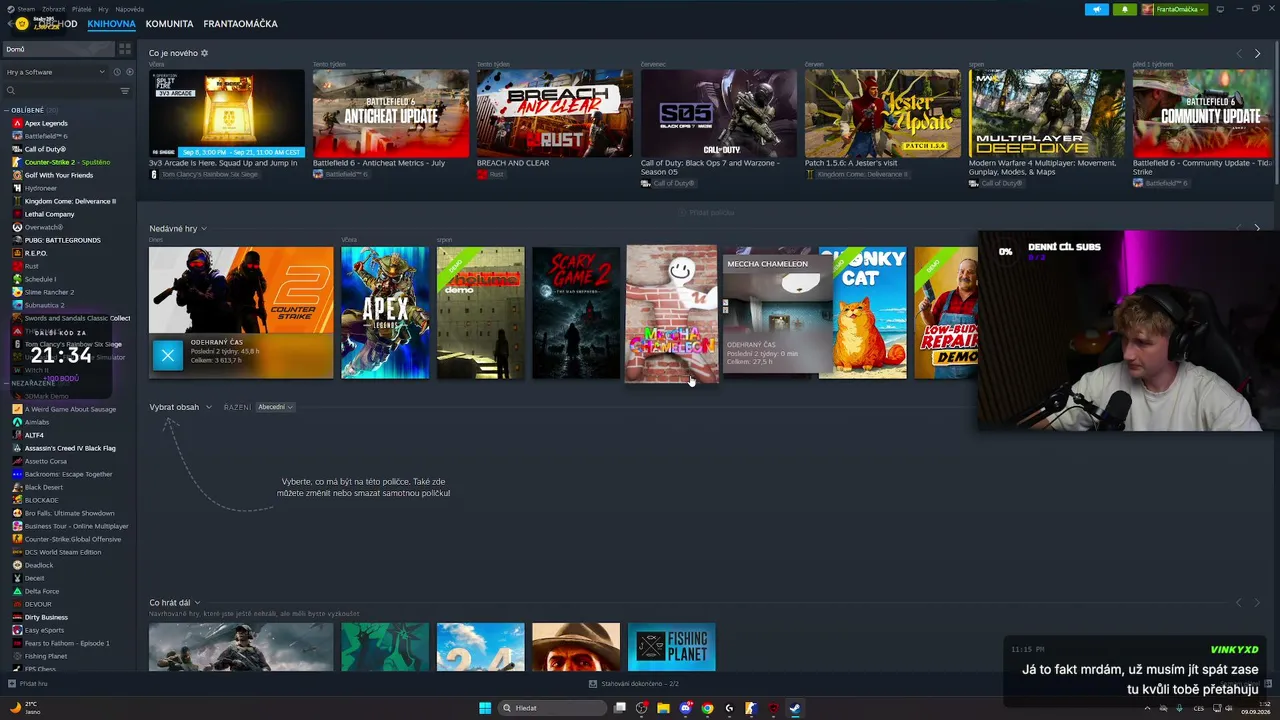The width and height of the screenshot is (1280, 720).
Task: Open the FrantaOmáčka account dropdown
Action: (1175, 9)
